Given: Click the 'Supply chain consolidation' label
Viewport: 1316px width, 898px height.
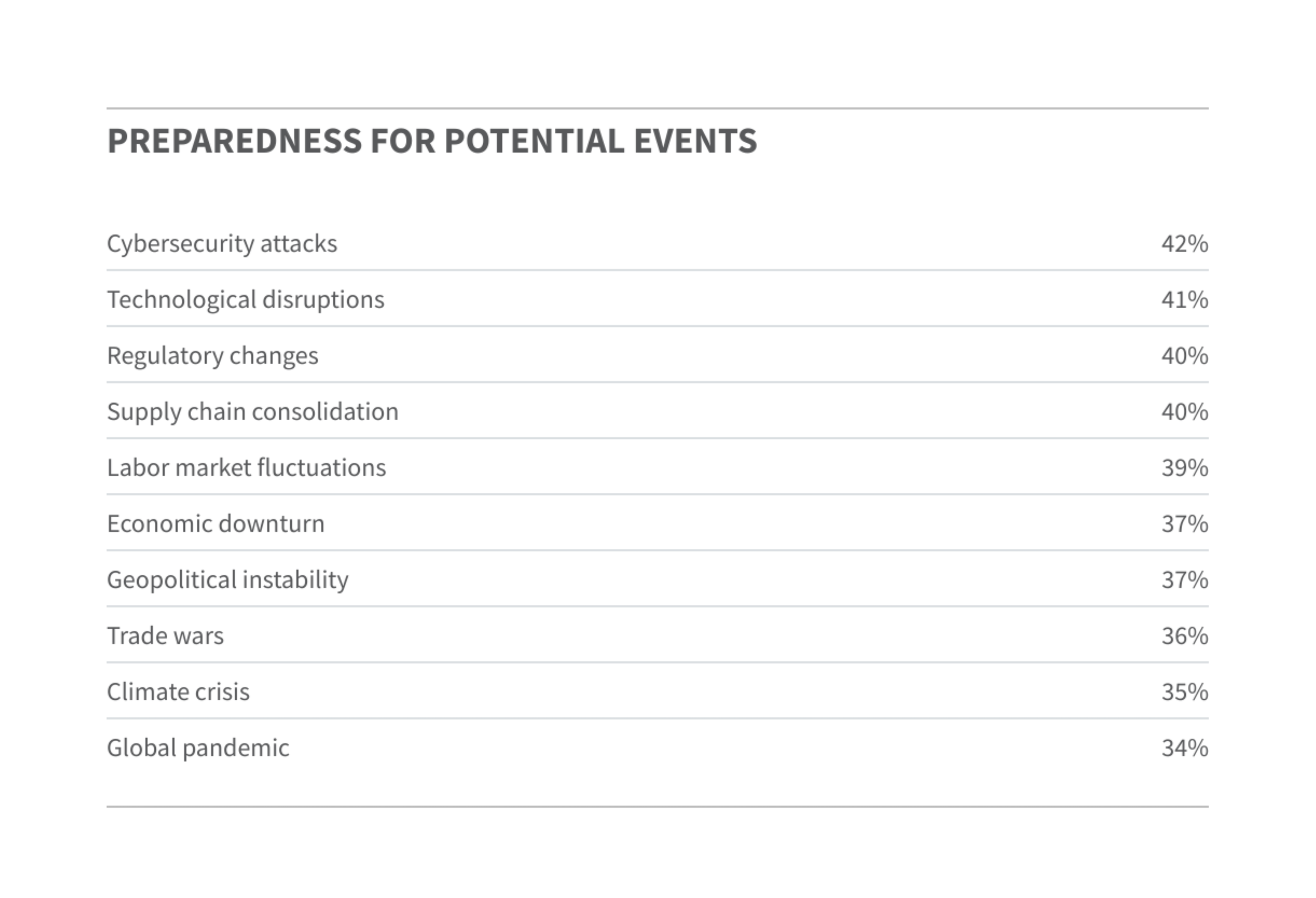Looking at the screenshot, I should click(x=252, y=412).
